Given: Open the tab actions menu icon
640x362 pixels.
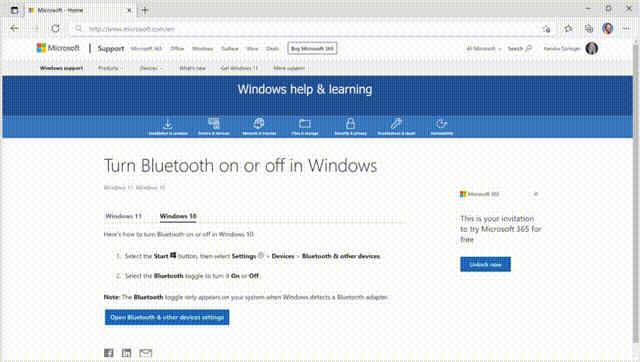Looking at the screenshot, I should (x=14, y=10).
